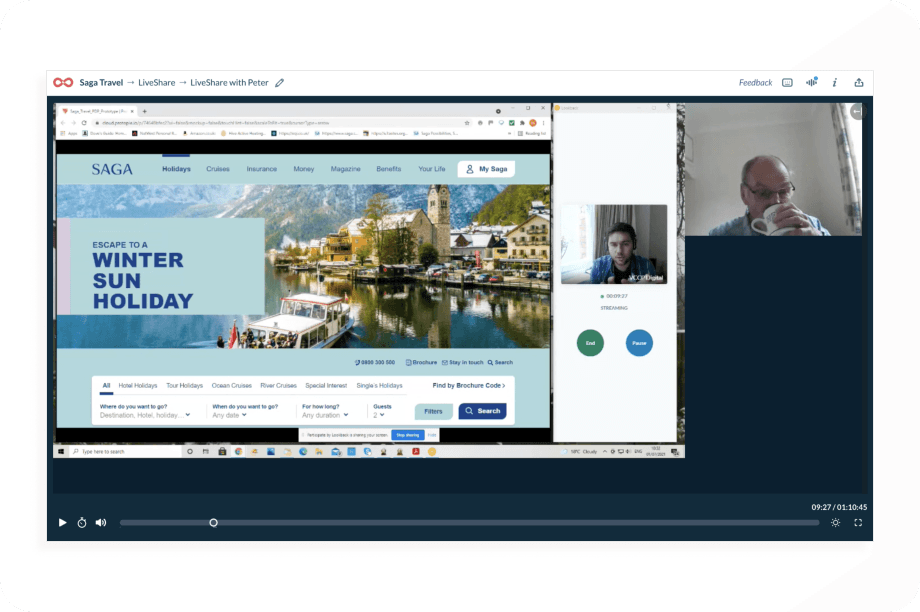Play the session recording
Image resolution: width=920 pixels, height=612 pixels.
click(62, 522)
